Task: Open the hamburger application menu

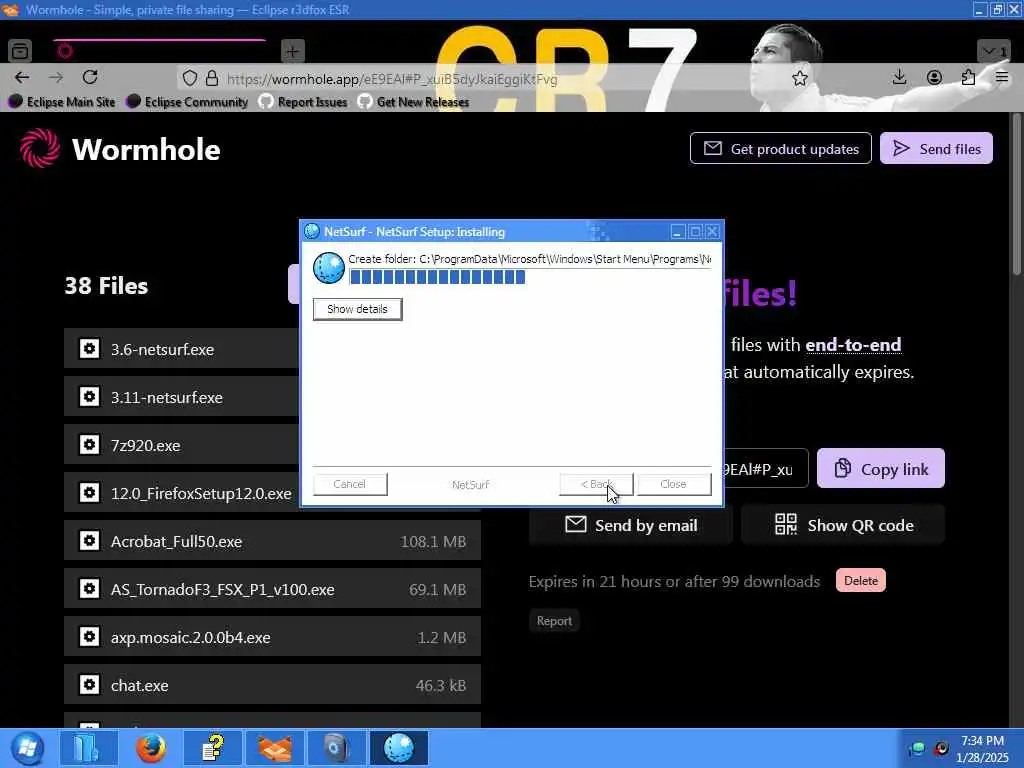Action: [x=1002, y=78]
